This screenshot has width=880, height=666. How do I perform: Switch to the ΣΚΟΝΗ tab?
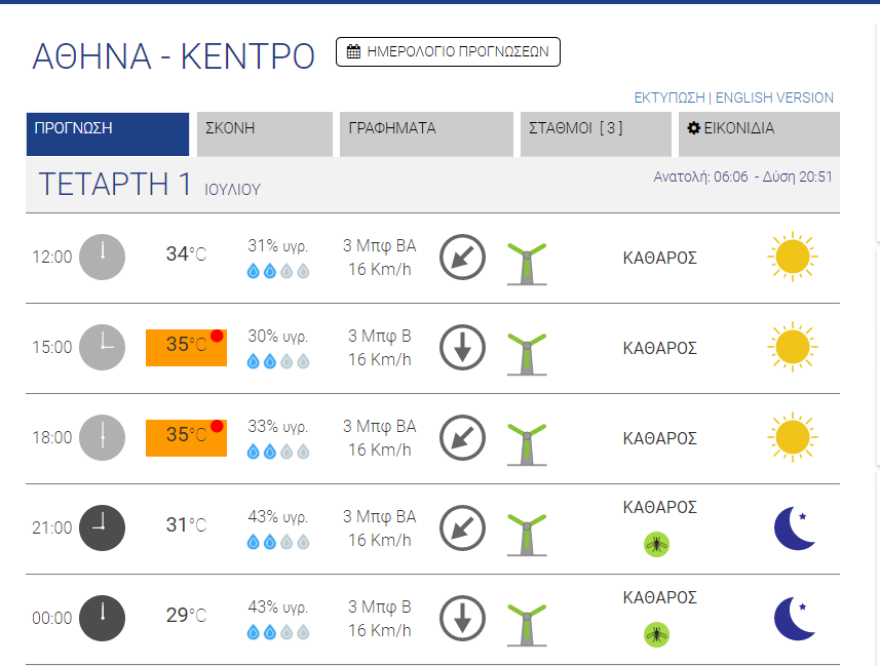[264, 134]
